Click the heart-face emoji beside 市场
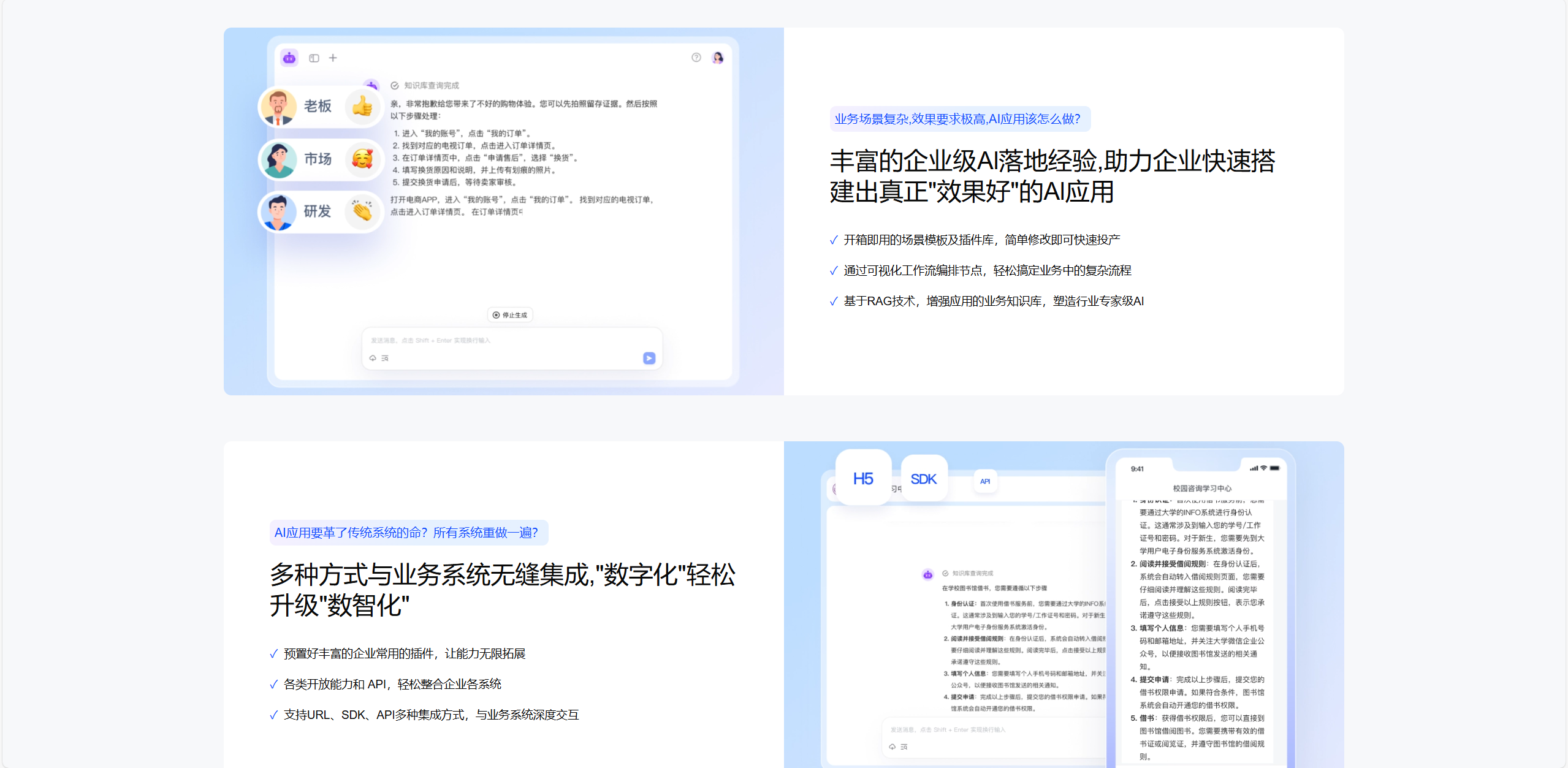 coord(362,159)
